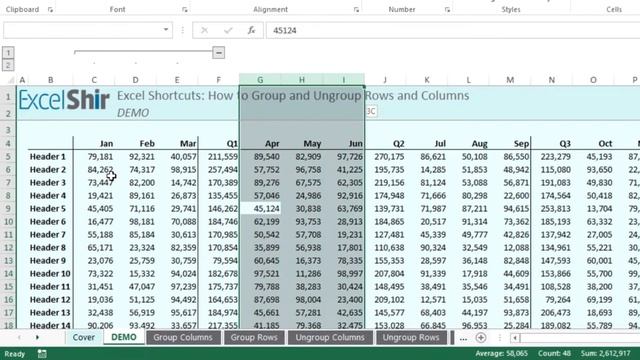The height and width of the screenshot is (360, 640).
Task: Click cell with value 45,124
Action: click(x=260, y=209)
